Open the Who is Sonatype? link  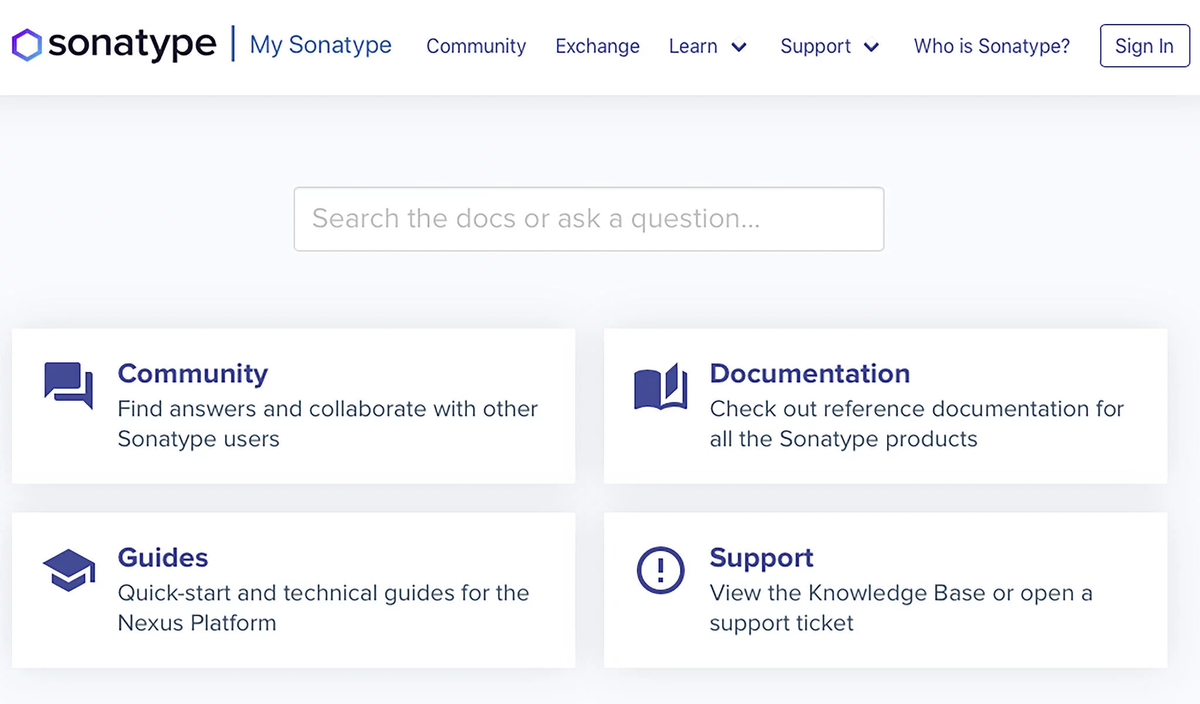tap(991, 46)
